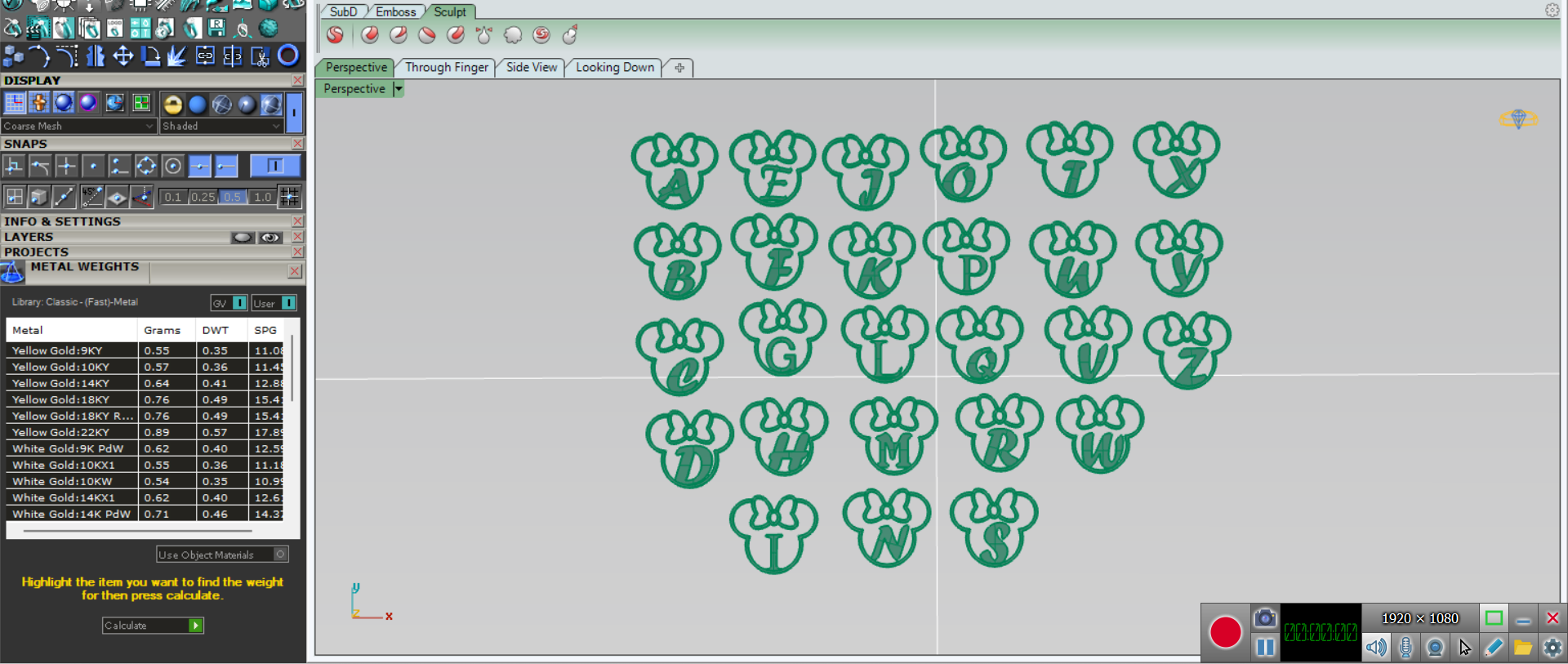The height and width of the screenshot is (664, 1568).
Task: Select the Yellow Gold:18KY table row
Action: pyautogui.click(x=71, y=399)
